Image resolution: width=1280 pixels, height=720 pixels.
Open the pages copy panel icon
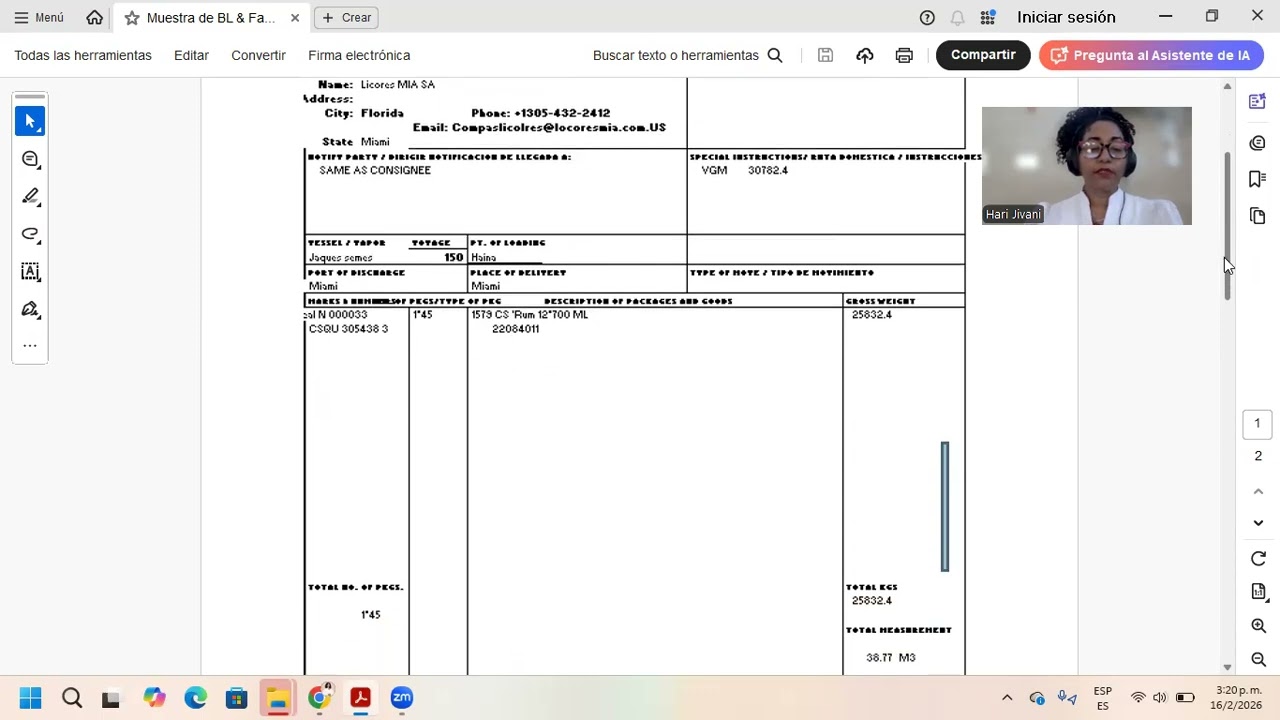(x=1257, y=216)
